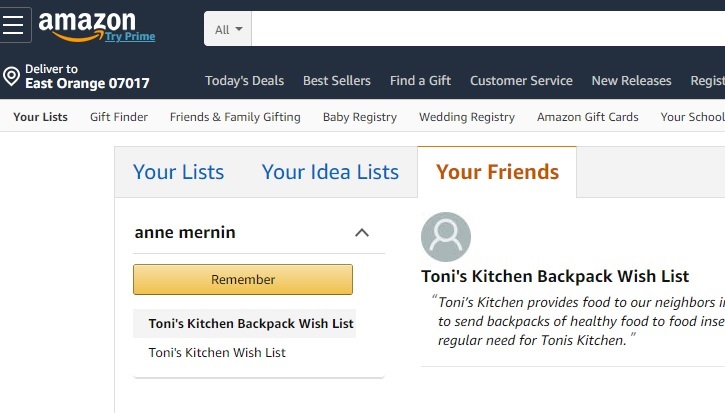Open Gift Finder in sub-navigation
Image resolution: width=725 pixels, height=413 pixels.
tap(119, 117)
